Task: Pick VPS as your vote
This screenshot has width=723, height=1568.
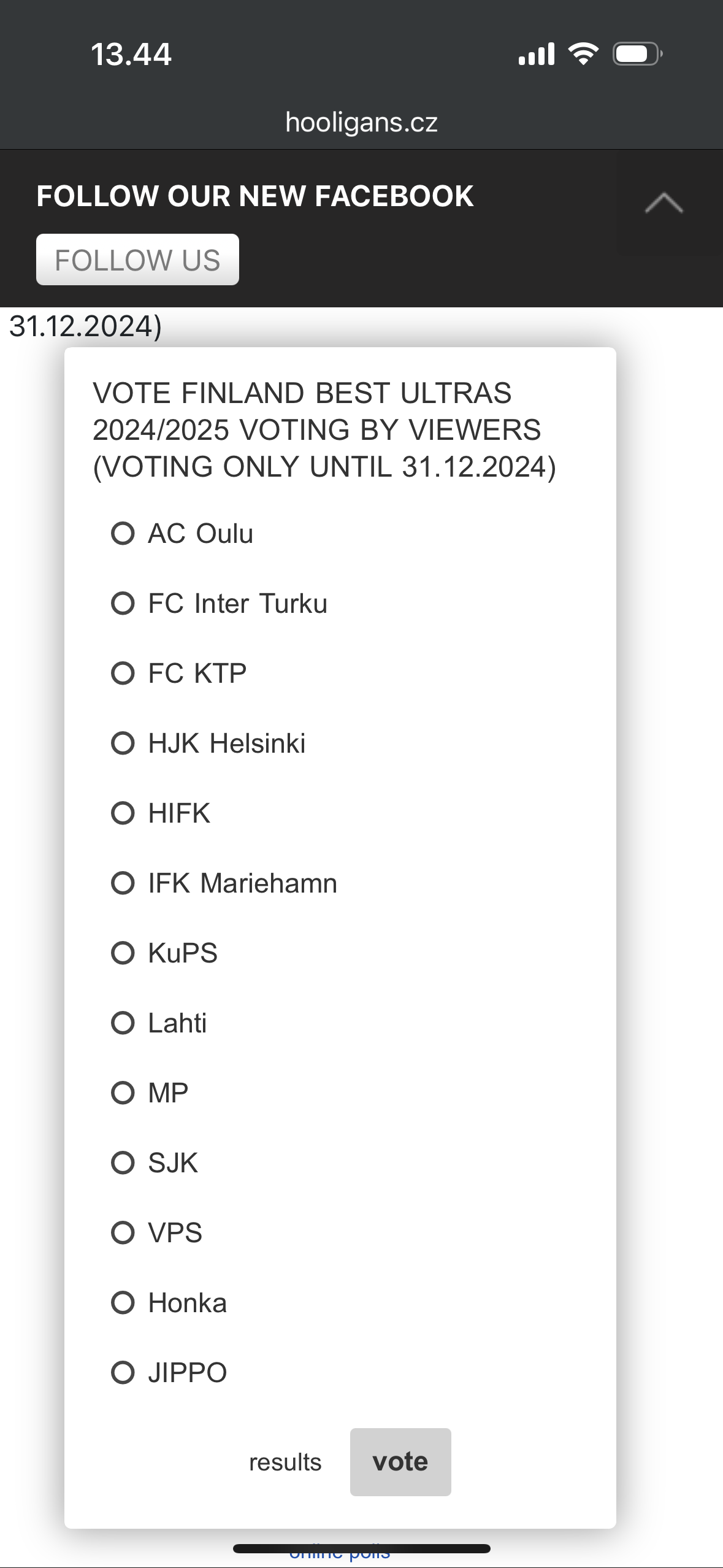Action: (x=123, y=1232)
